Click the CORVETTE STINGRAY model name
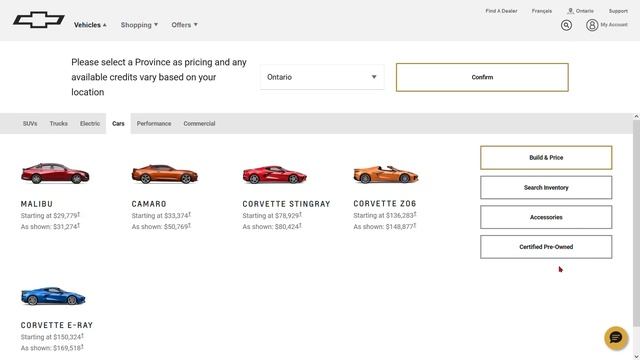The width and height of the screenshot is (640, 360). coord(286,204)
